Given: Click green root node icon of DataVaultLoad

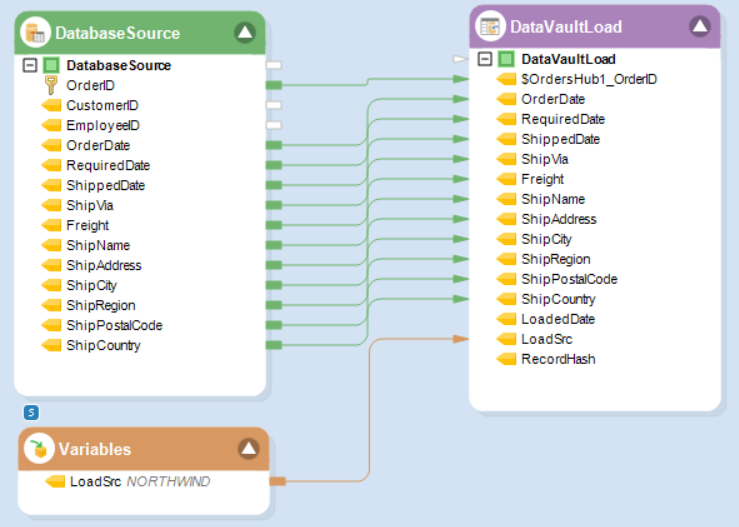Looking at the screenshot, I should 506,59.
